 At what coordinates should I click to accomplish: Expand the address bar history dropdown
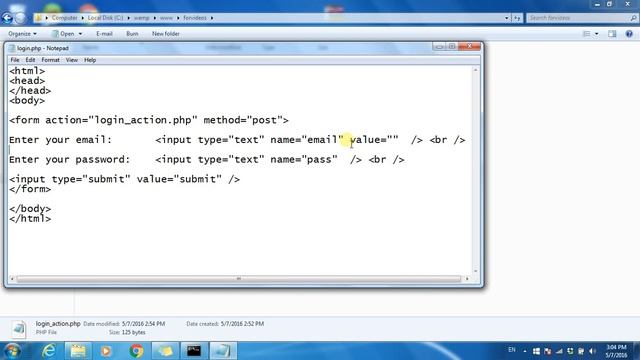click(x=507, y=18)
